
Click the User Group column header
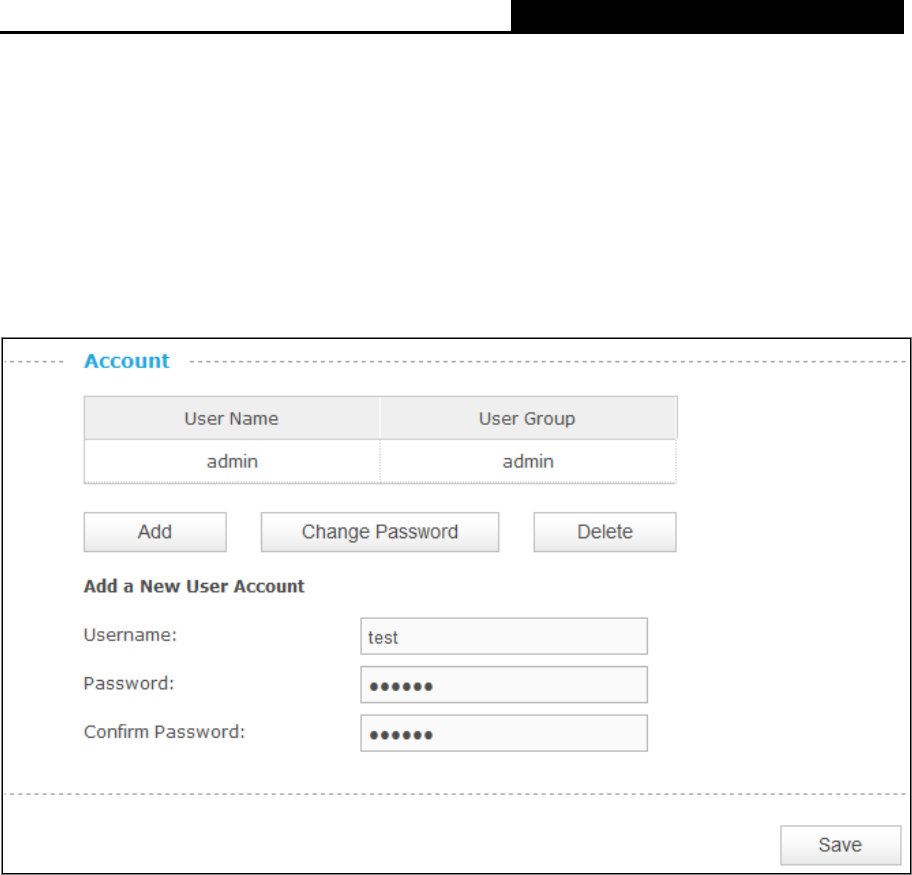tap(528, 418)
